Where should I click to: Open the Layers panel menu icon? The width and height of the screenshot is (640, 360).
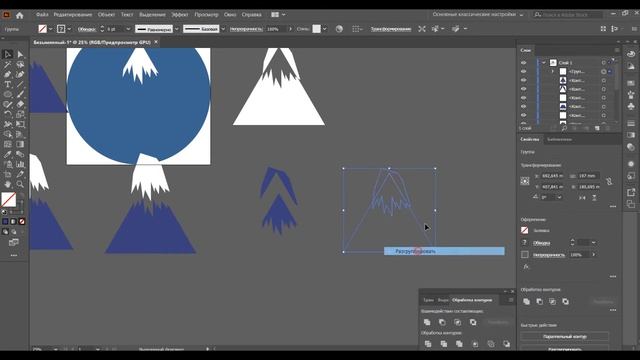point(617,50)
